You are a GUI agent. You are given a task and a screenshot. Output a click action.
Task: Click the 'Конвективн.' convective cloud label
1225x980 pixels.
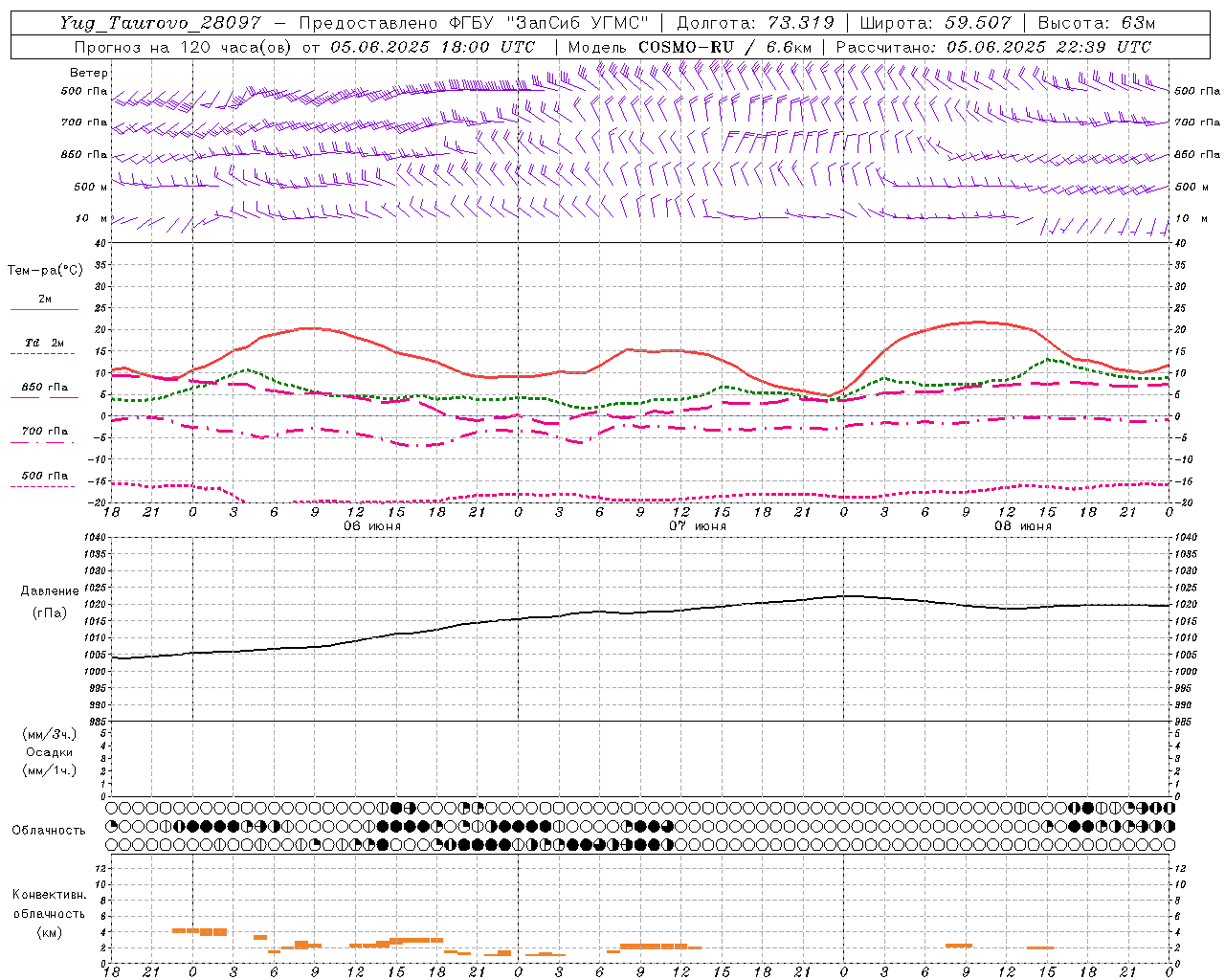(x=49, y=895)
